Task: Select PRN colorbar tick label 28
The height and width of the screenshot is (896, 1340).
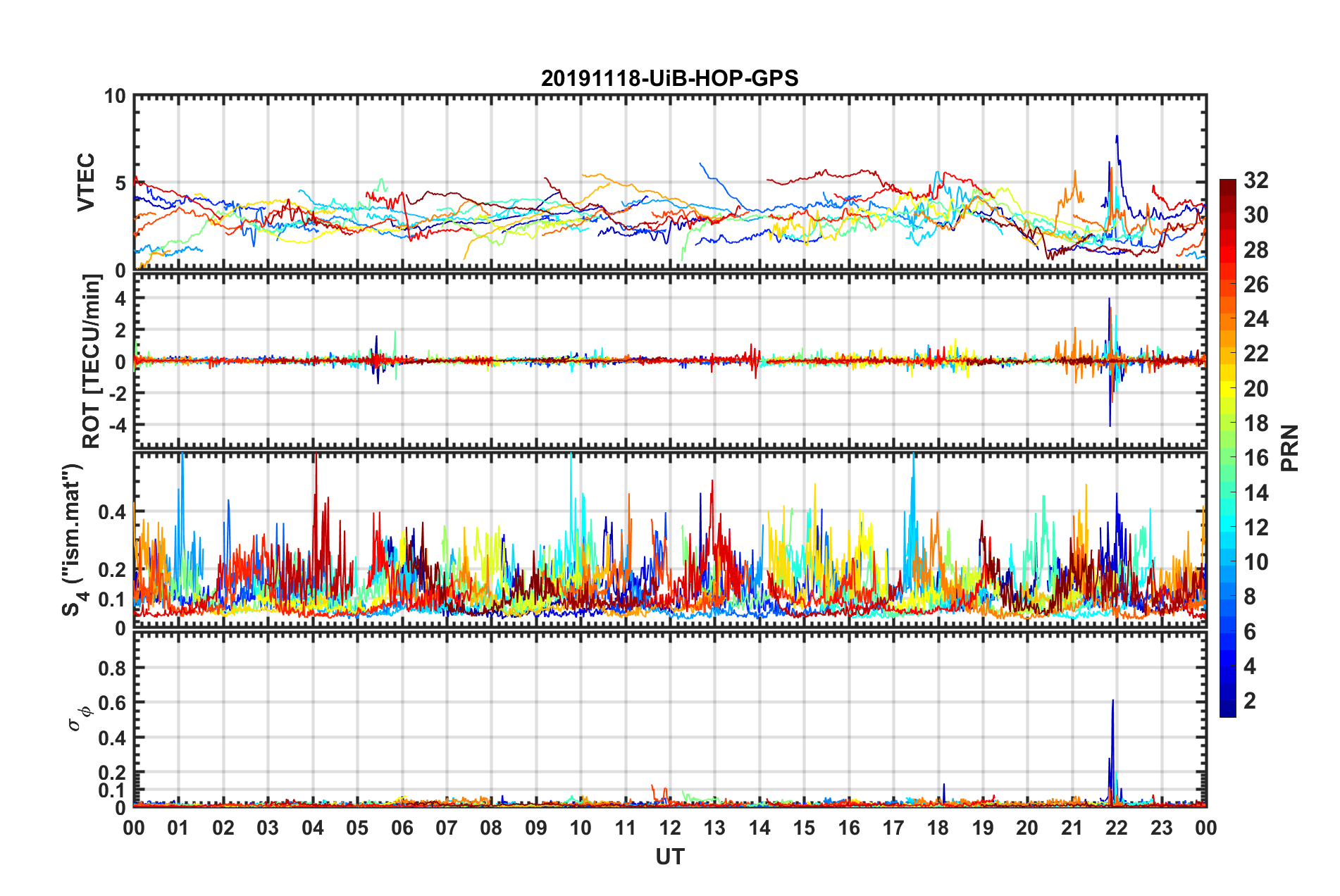Action: pos(1255,250)
